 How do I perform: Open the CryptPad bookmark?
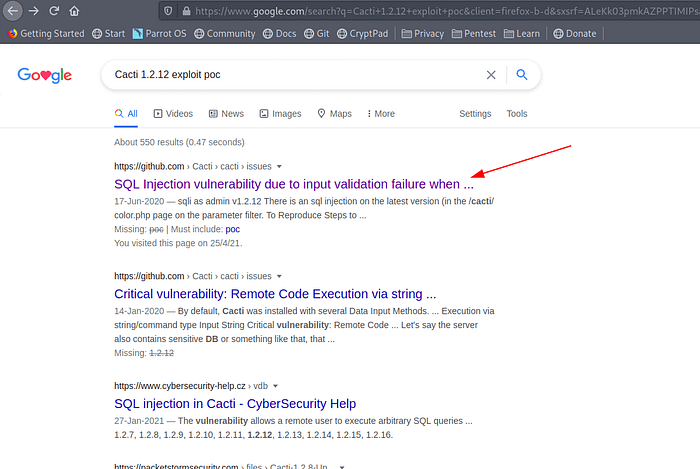coord(362,33)
